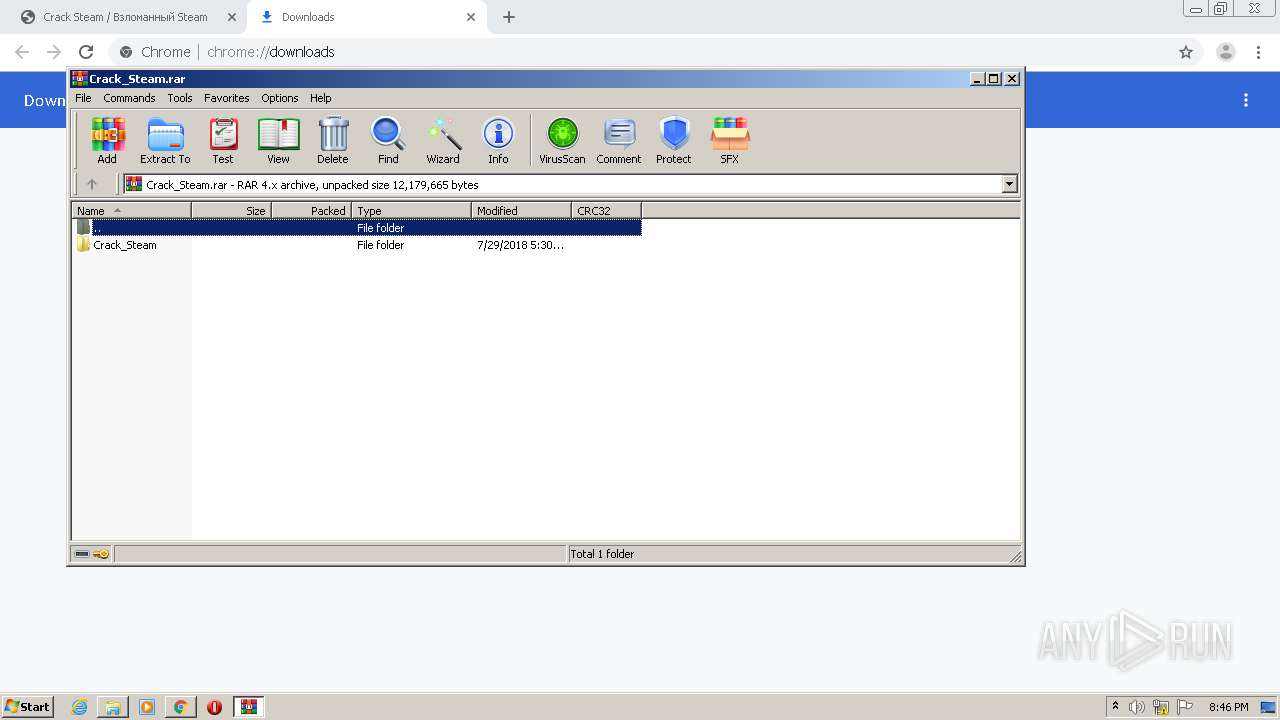Go up one folder level arrow

pyautogui.click(x=92, y=184)
